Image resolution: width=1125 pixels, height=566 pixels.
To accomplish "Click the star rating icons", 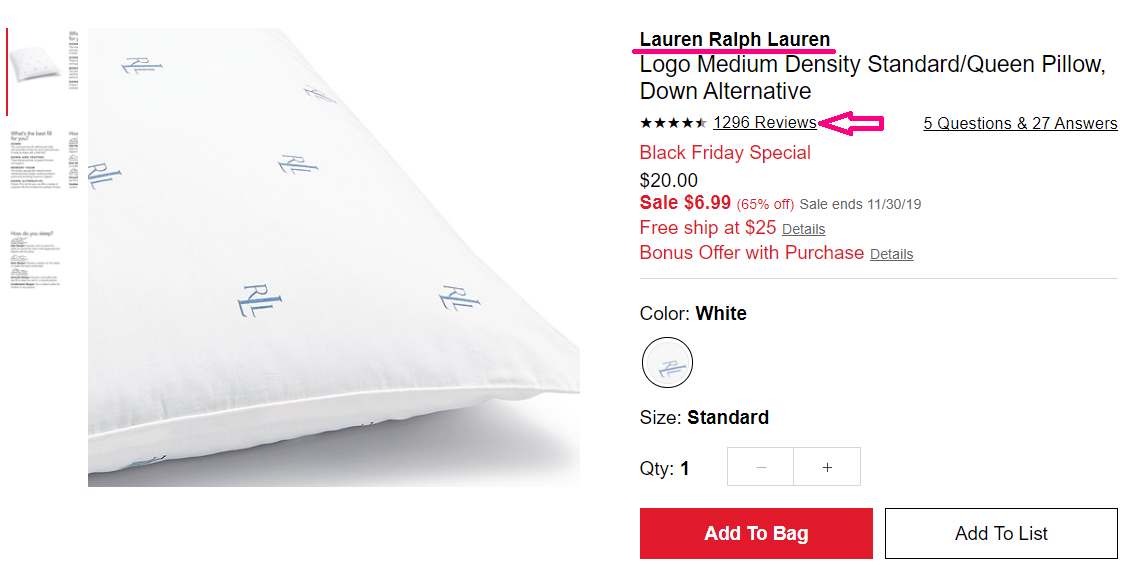I will tap(673, 123).
